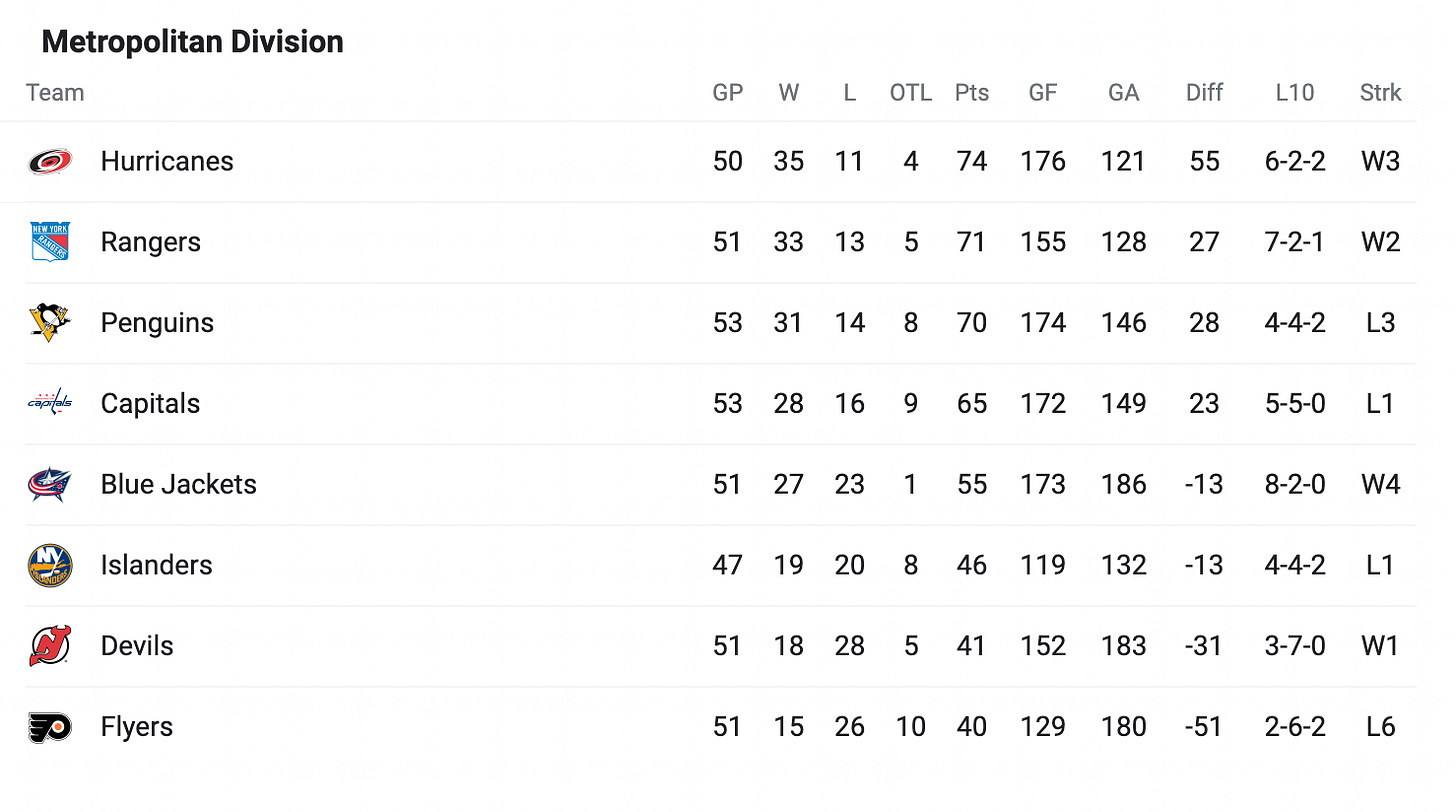
Task: Select the Devils team logo
Action: click(49, 646)
